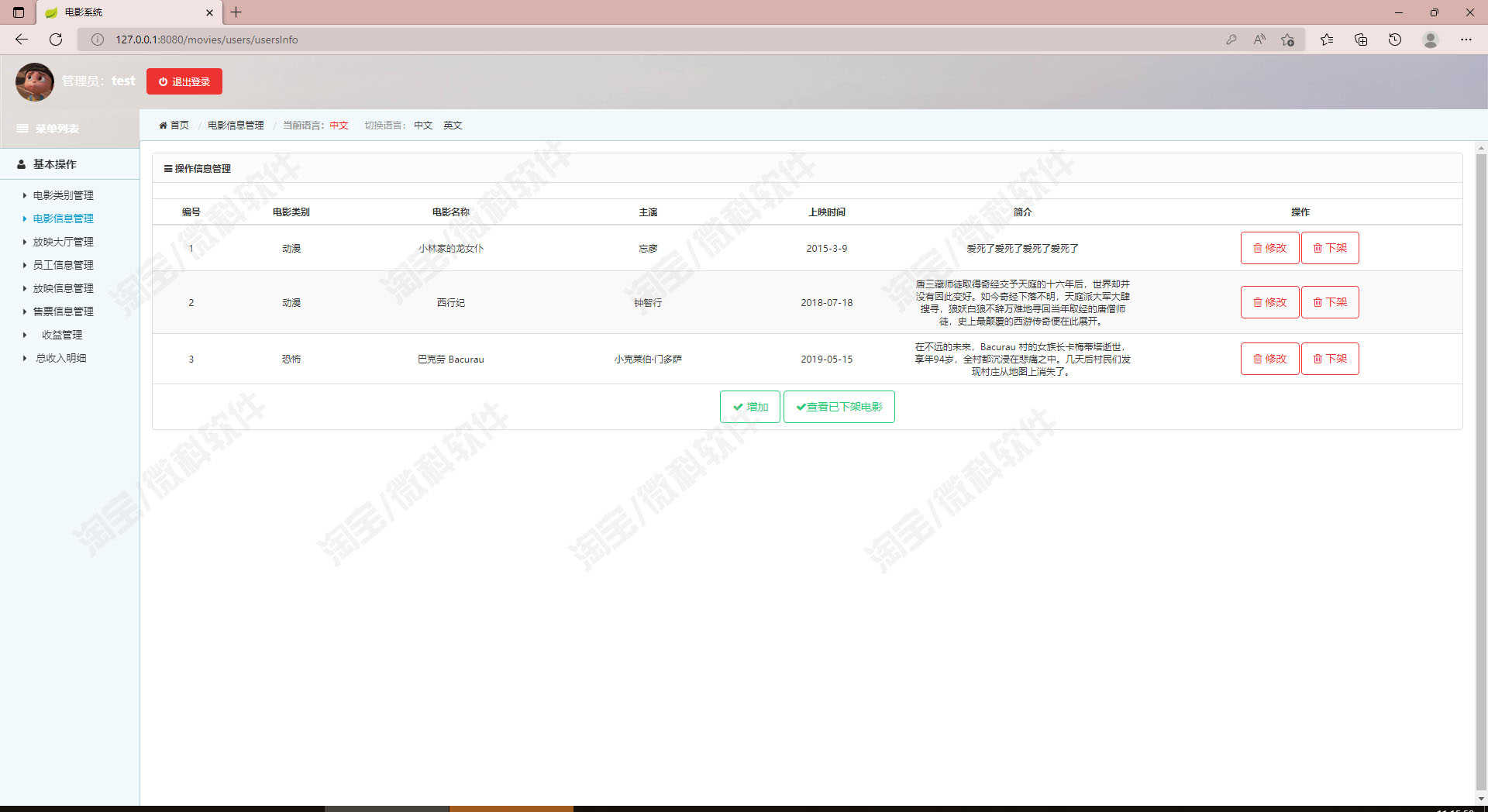Click release date 2018-07-18 cell

[x=827, y=303]
